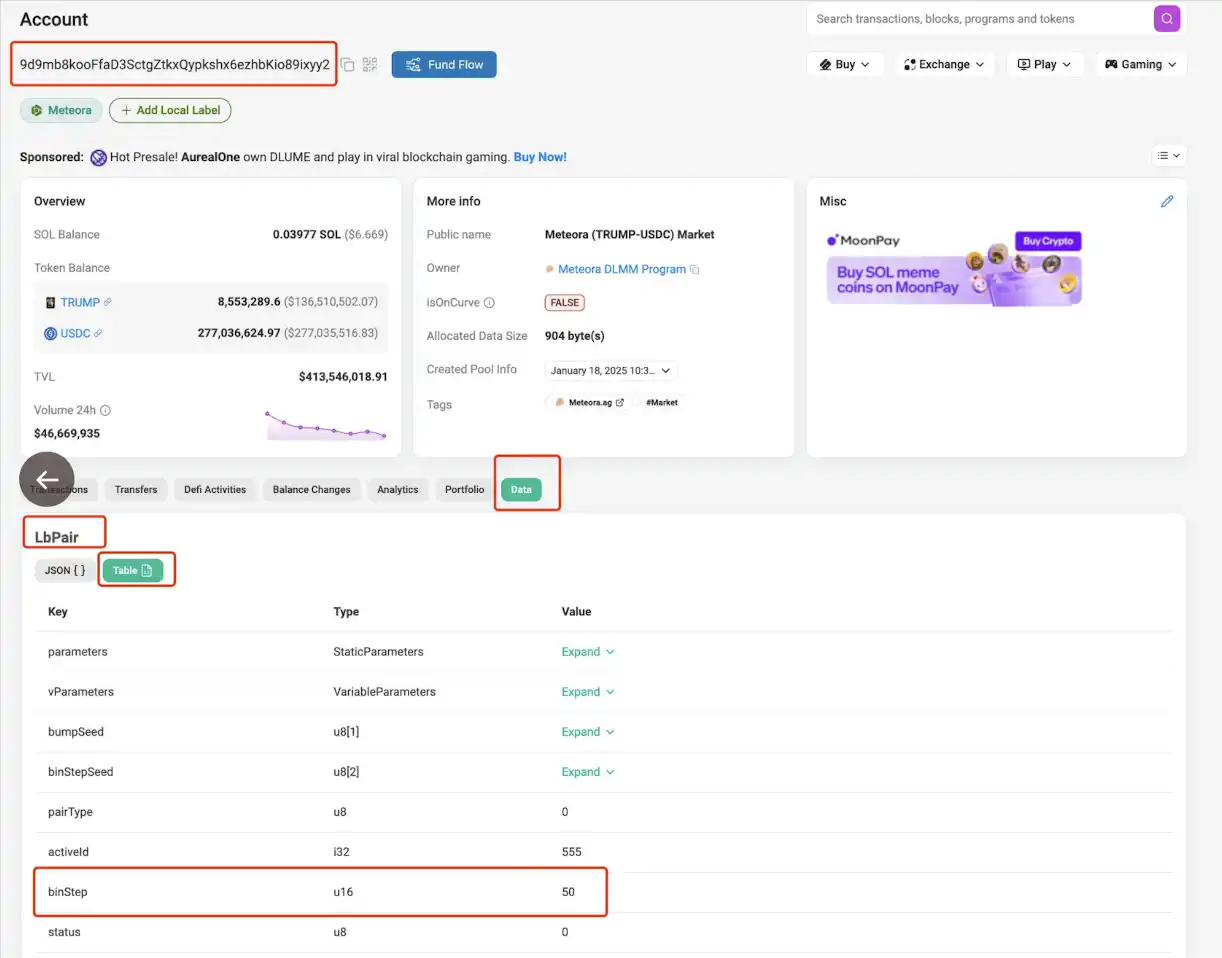The height and width of the screenshot is (958, 1222).
Task: Switch data view to JSON
Action: (64, 570)
